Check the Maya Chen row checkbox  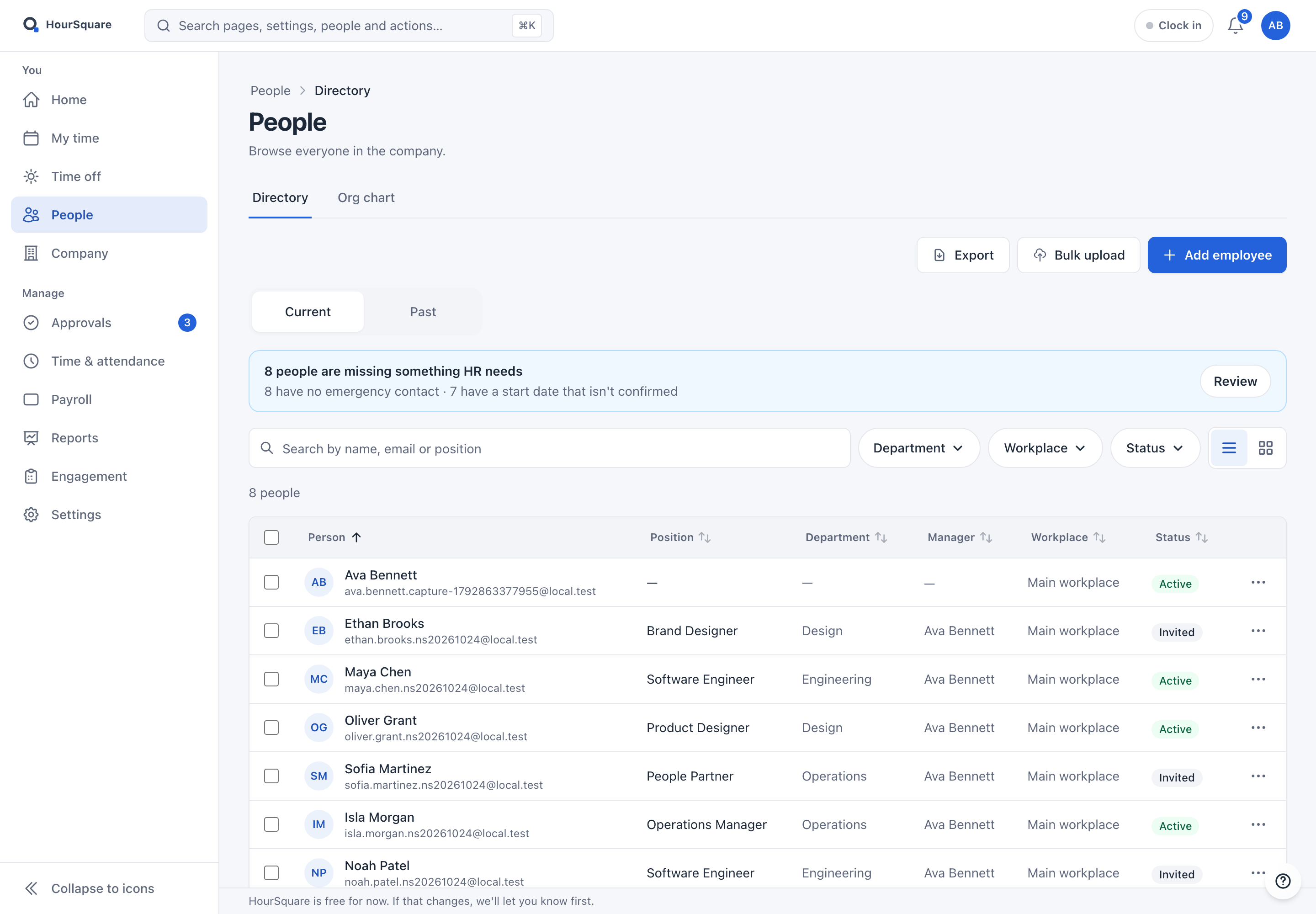[271, 679]
